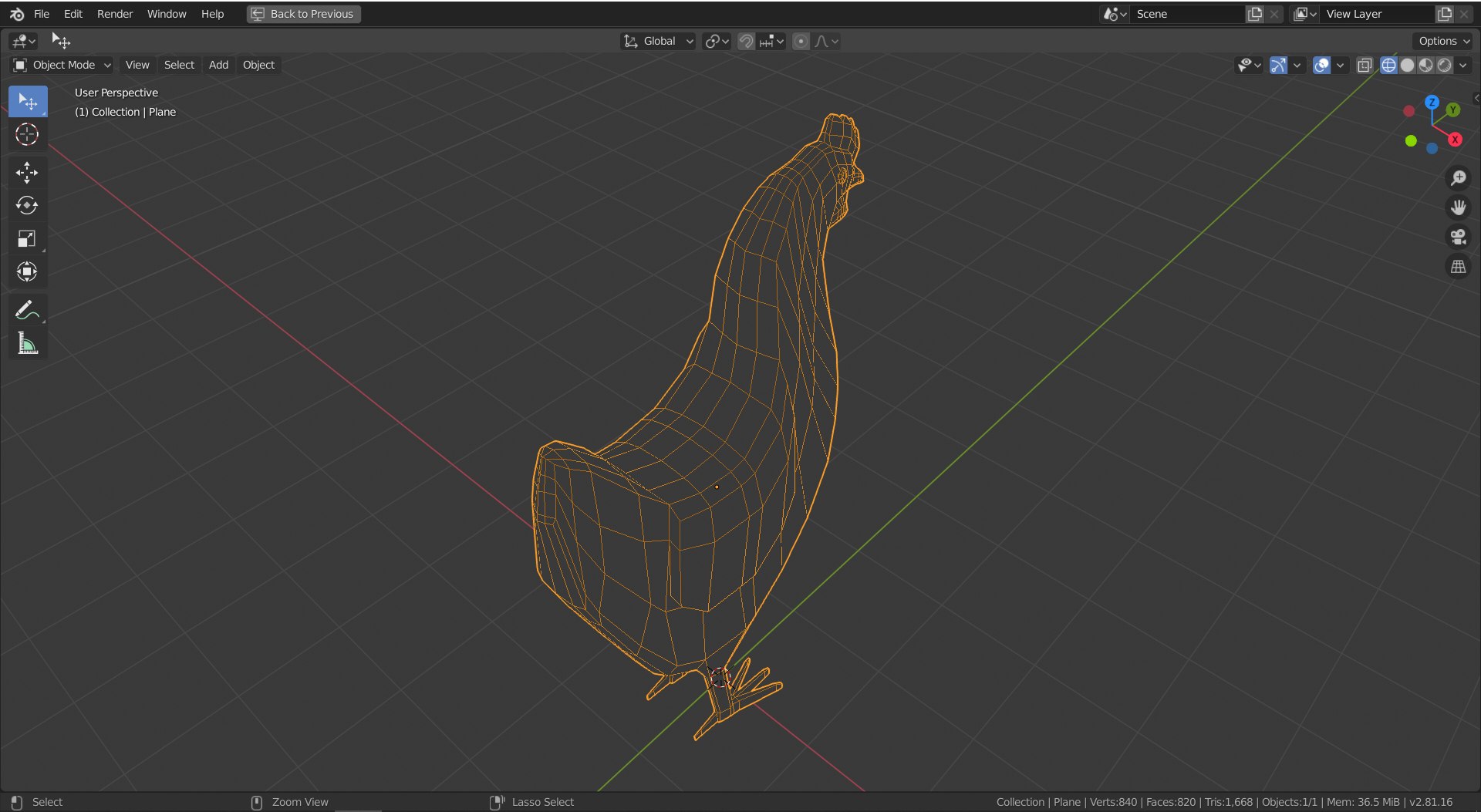The image size is (1481, 812).
Task: Pick the Rotate tool
Action: (28, 206)
